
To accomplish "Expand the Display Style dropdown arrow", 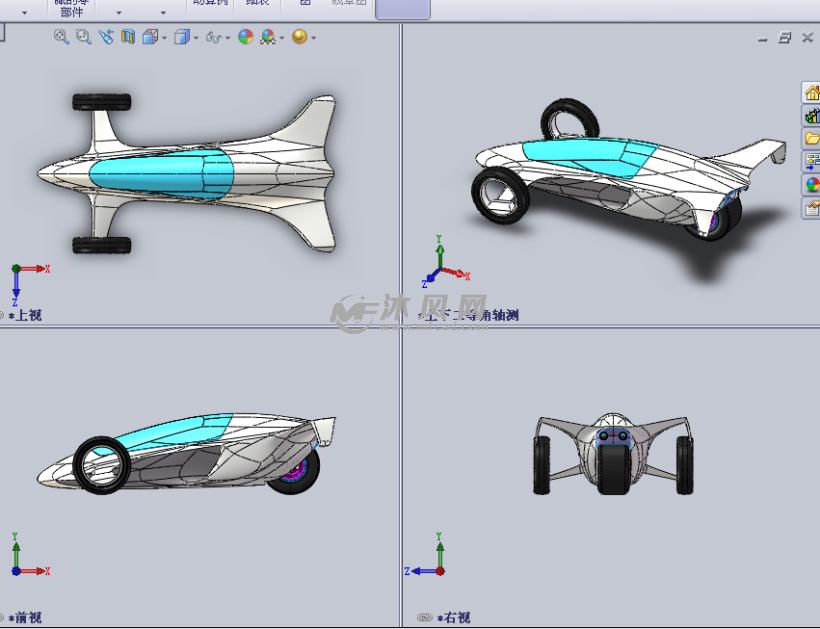I will 196,38.
